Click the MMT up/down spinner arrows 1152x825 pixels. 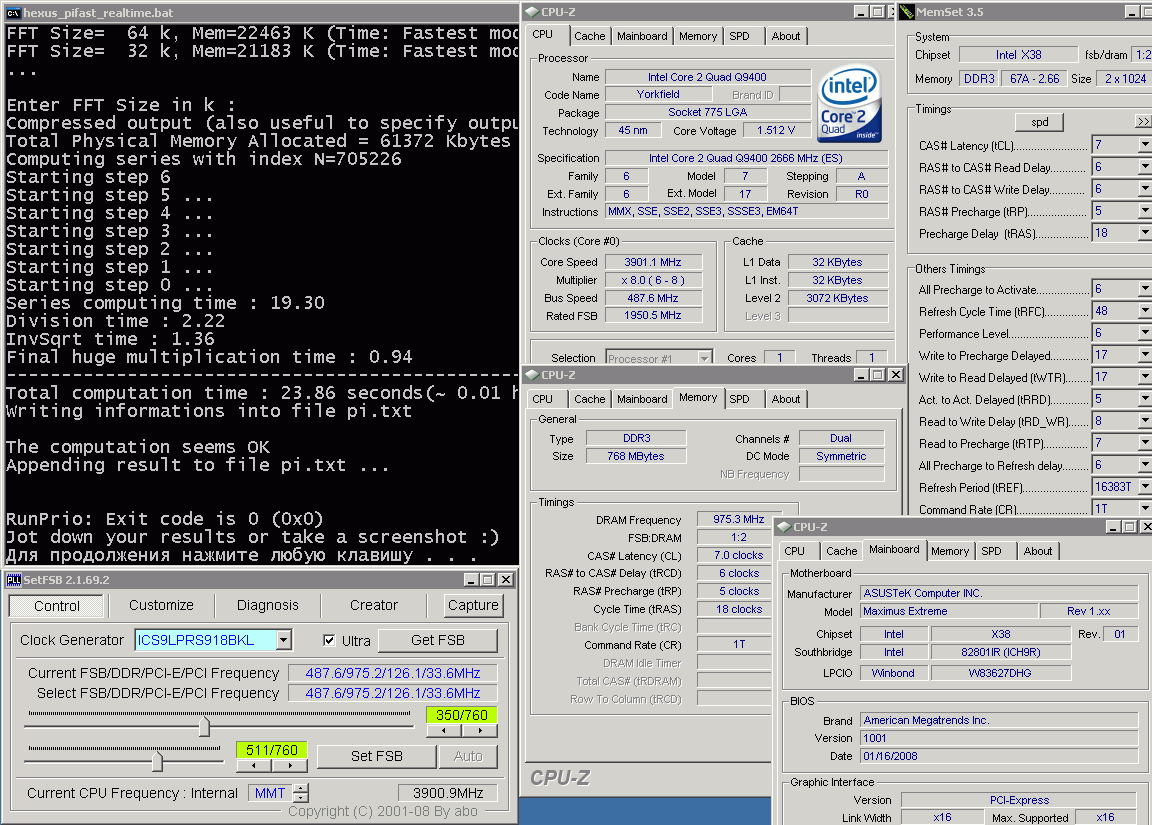coord(301,793)
